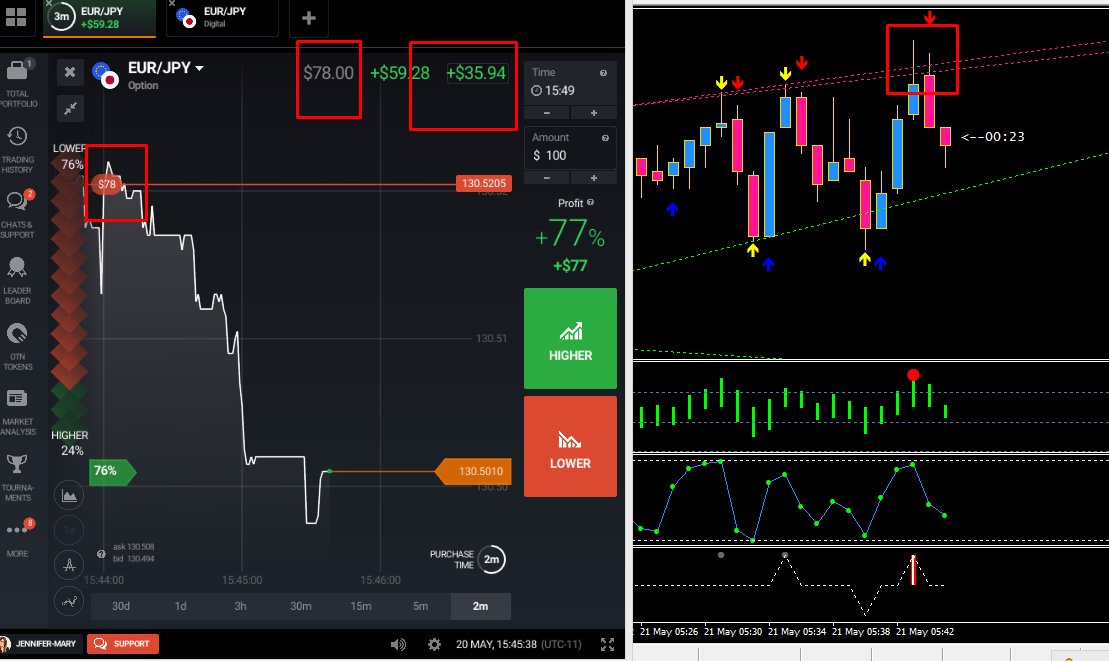Image resolution: width=1109 pixels, height=661 pixels.
Task: Click the $78 open position marker
Action: click(x=106, y=185)
